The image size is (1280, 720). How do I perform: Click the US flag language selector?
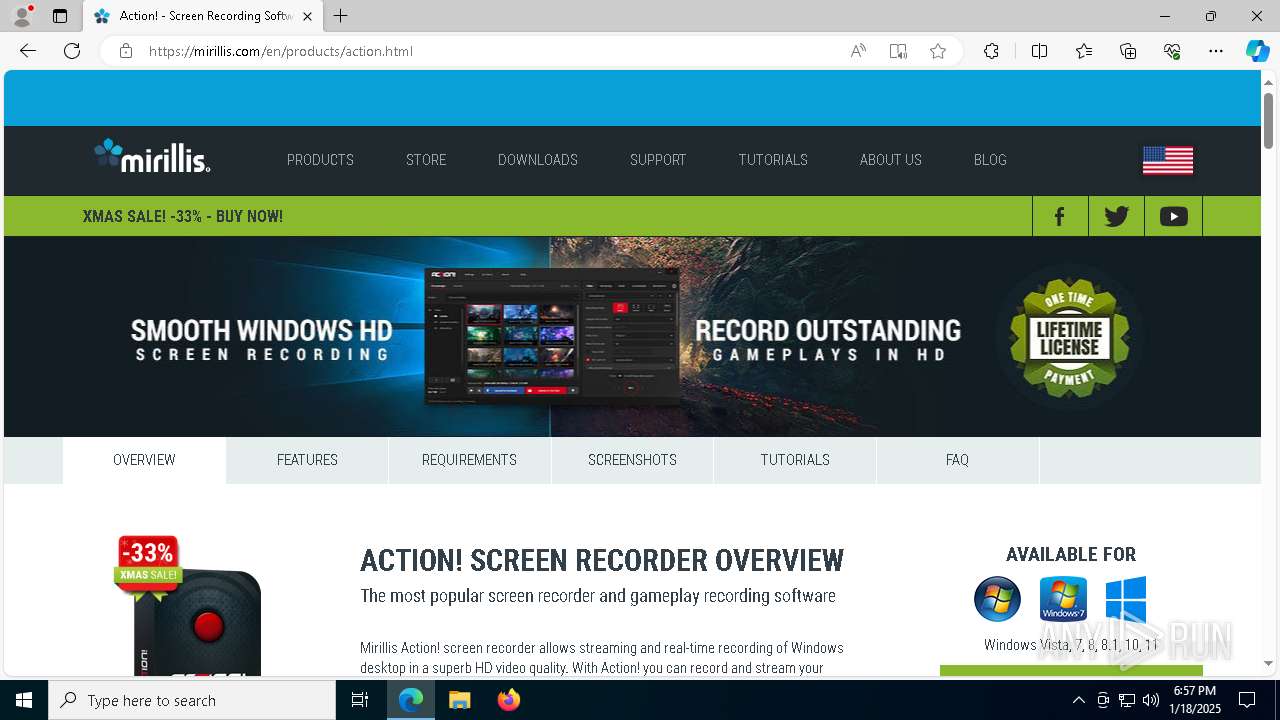[1168, 160]
